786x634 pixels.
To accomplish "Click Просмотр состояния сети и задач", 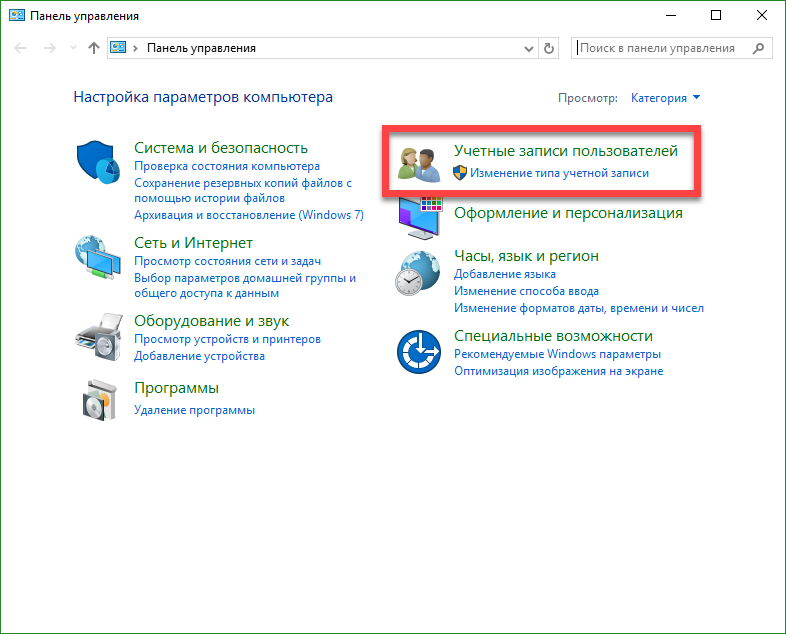I will pyautogui.click(x=228, y=261).
